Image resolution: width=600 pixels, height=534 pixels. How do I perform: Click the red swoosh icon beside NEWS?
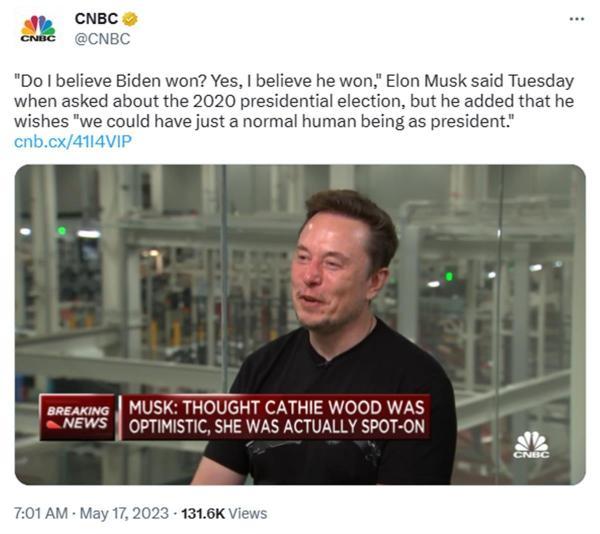click(x=54, y=425)
